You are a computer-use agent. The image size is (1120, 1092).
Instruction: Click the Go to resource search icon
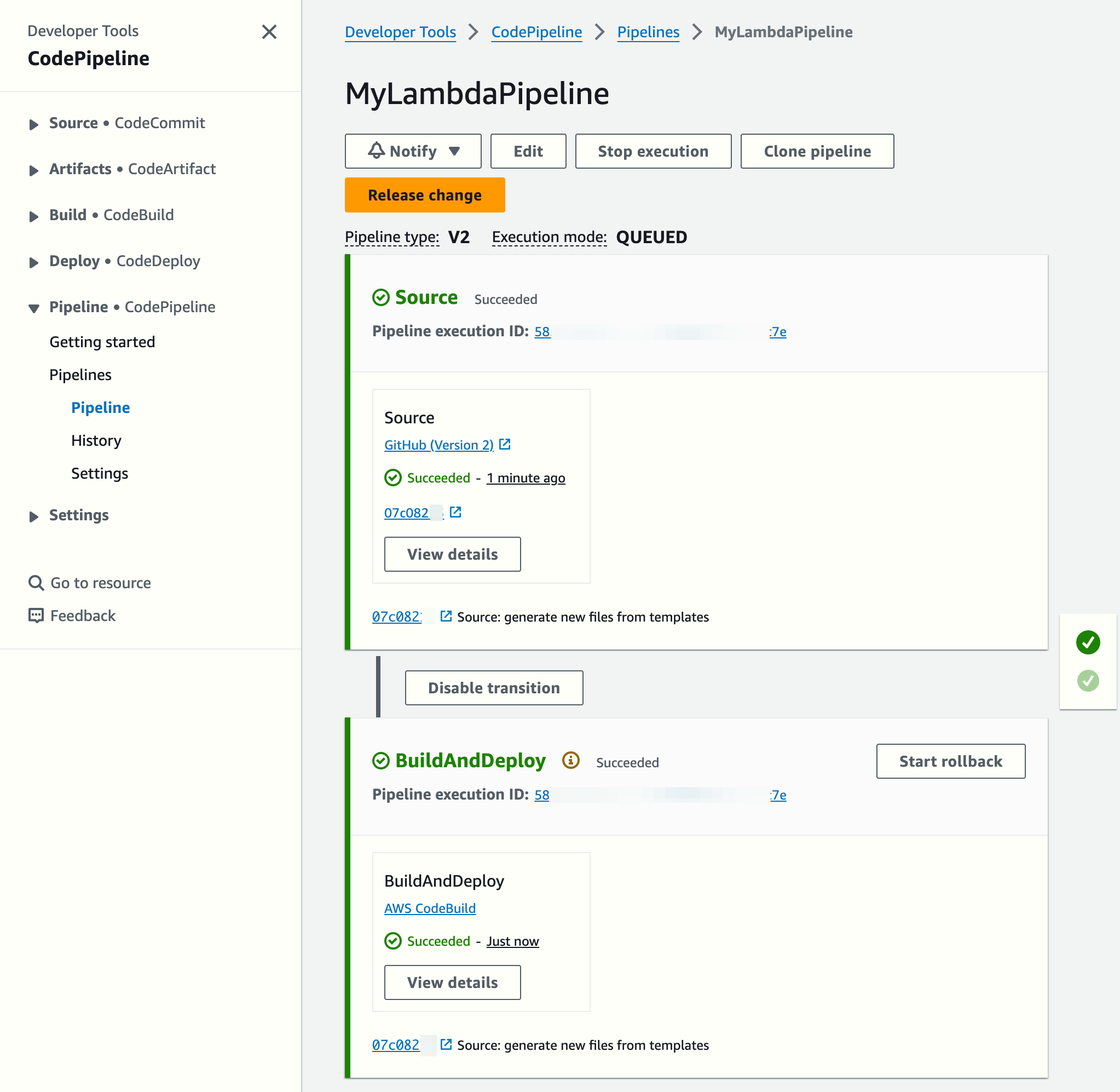pos(36,583)
